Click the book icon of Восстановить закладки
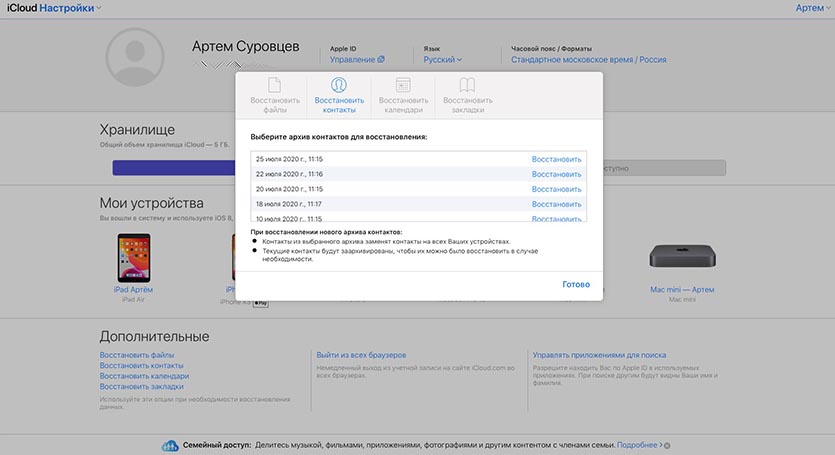 click(467, 85)
